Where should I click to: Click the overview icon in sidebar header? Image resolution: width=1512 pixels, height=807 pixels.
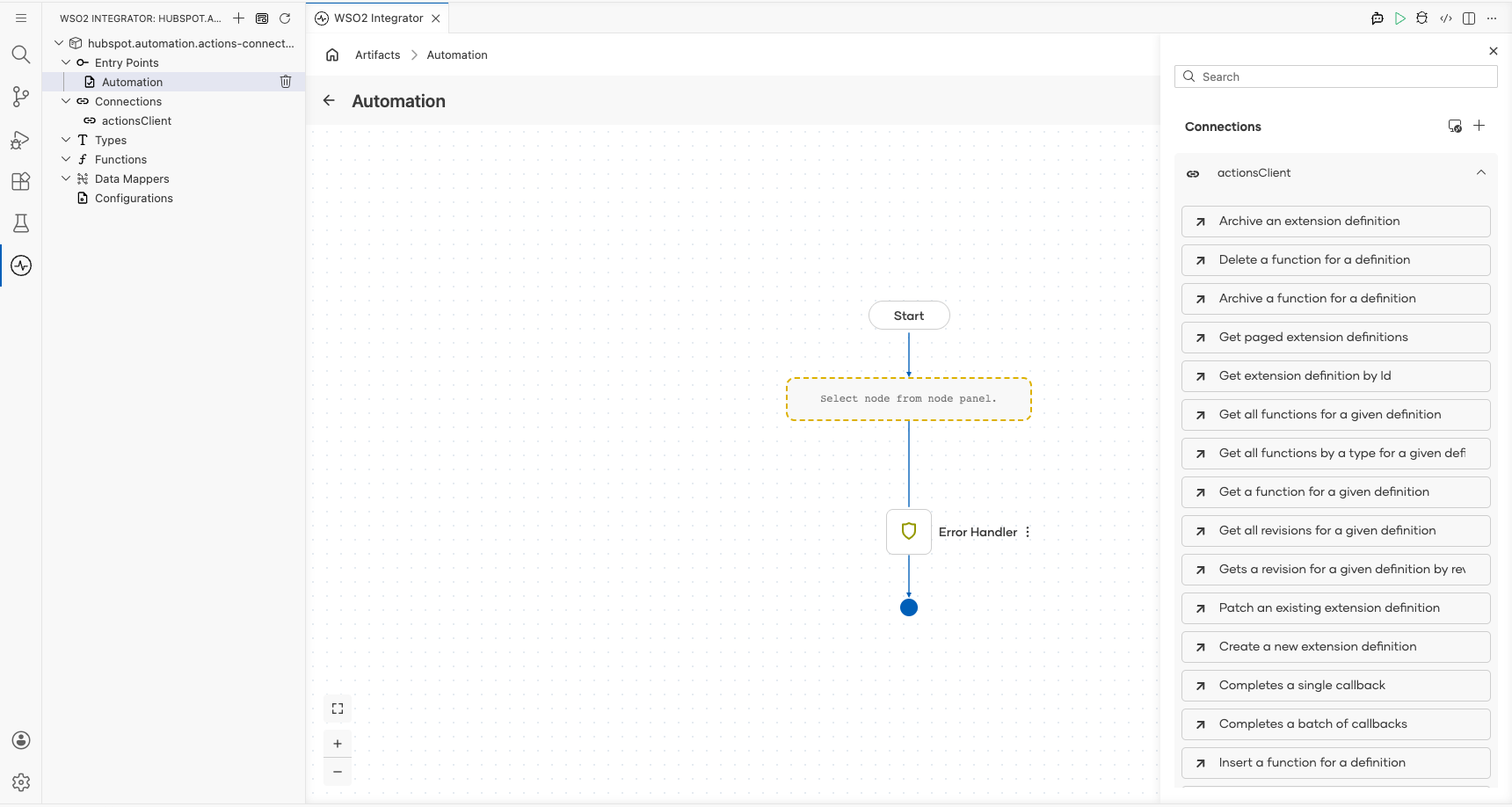262,18
